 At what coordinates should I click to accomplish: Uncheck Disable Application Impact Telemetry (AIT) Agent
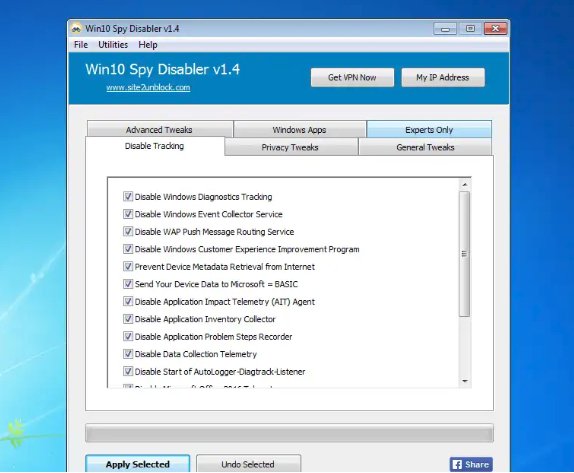pyautogui.click(x=128, y=301)
